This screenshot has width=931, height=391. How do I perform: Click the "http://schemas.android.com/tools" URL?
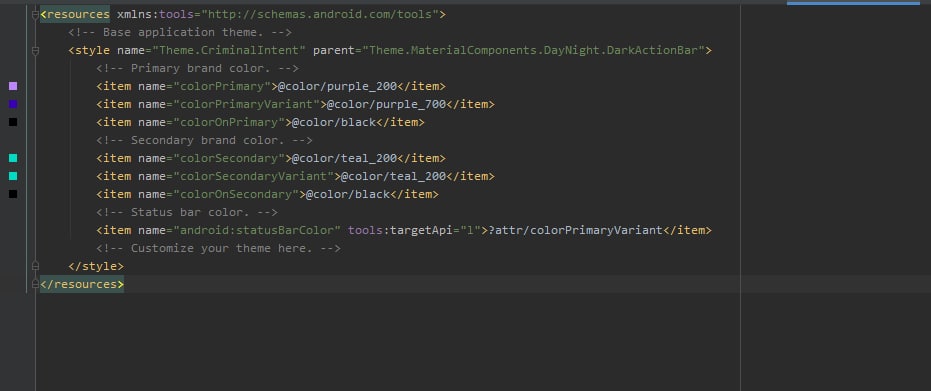[320, 14]
